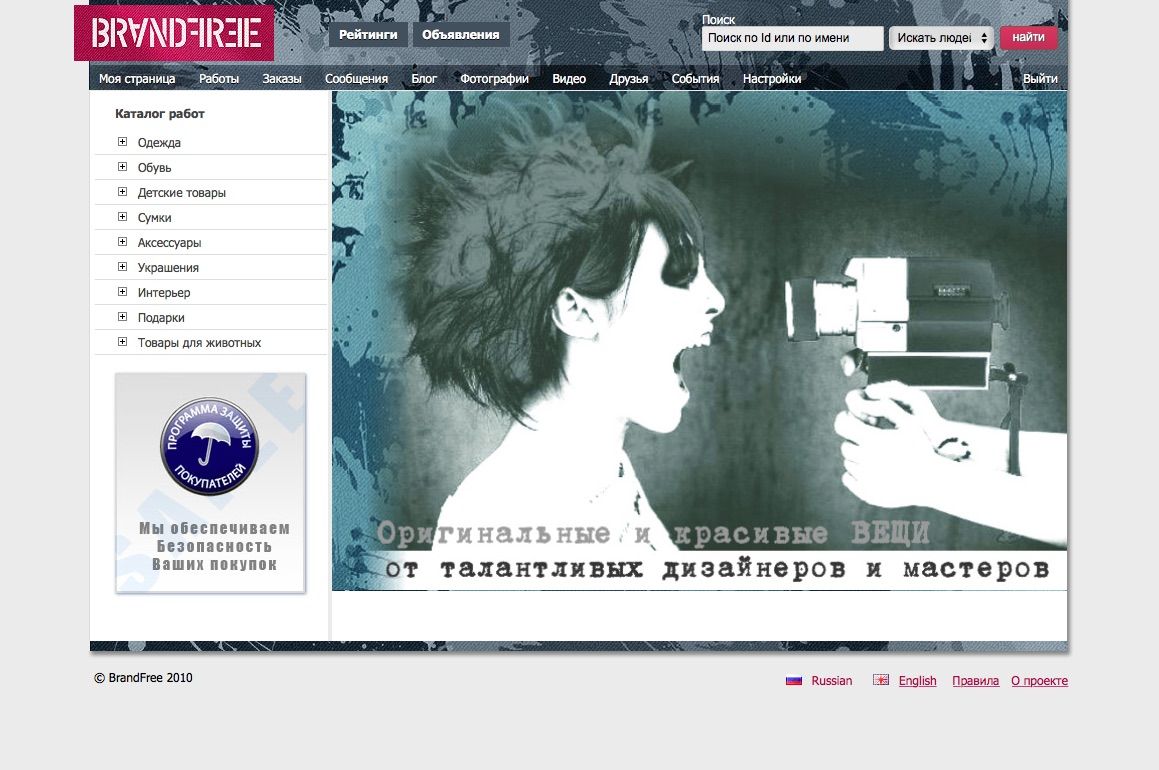Image resolution: width=1159 pixels, height=770 pixels.
Task: Click the найти search button
Action: click(1028, 37)
